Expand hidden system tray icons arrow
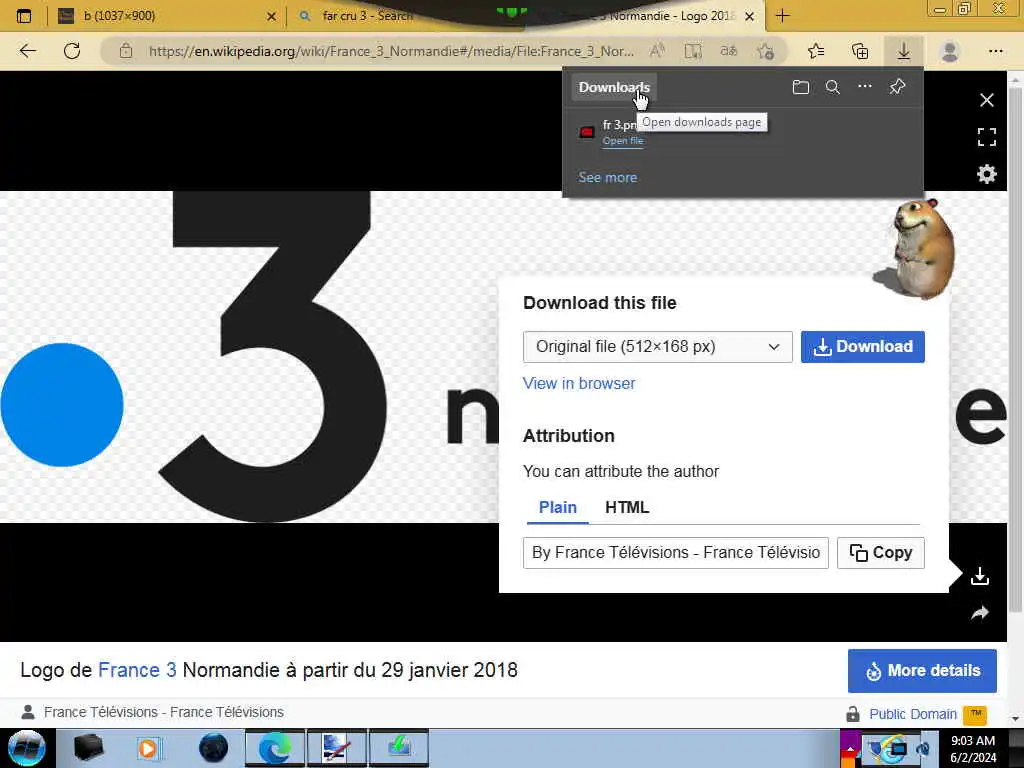 coord(850,748)
